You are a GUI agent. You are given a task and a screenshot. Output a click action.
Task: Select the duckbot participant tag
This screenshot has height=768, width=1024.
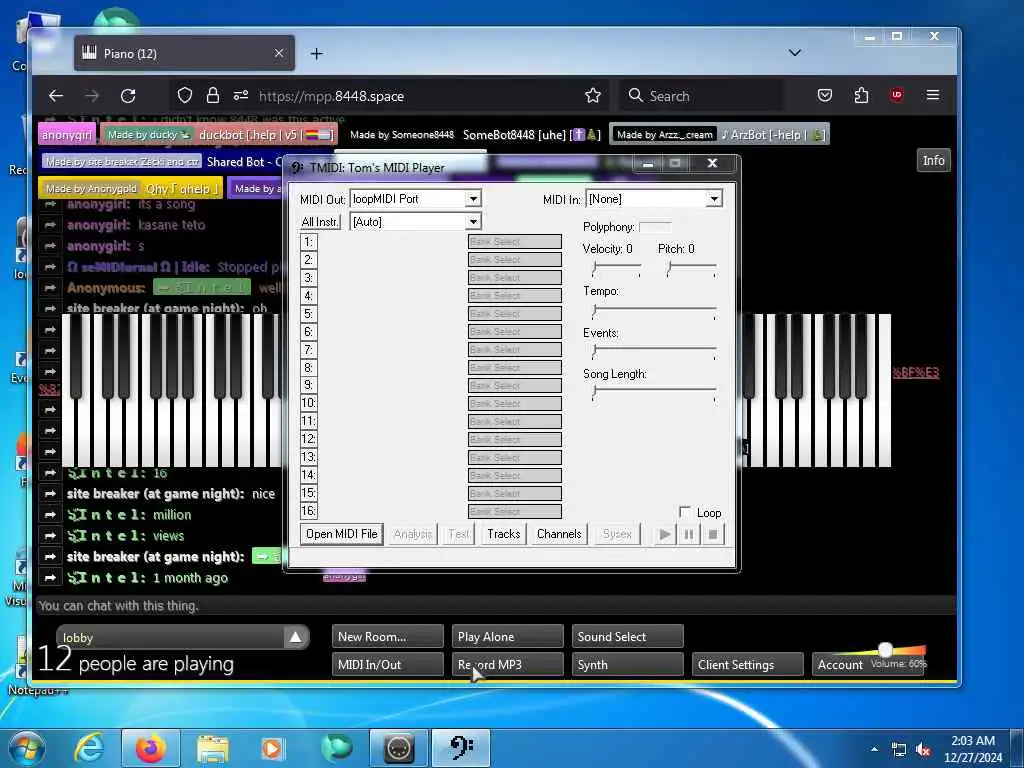click(219, 135)
